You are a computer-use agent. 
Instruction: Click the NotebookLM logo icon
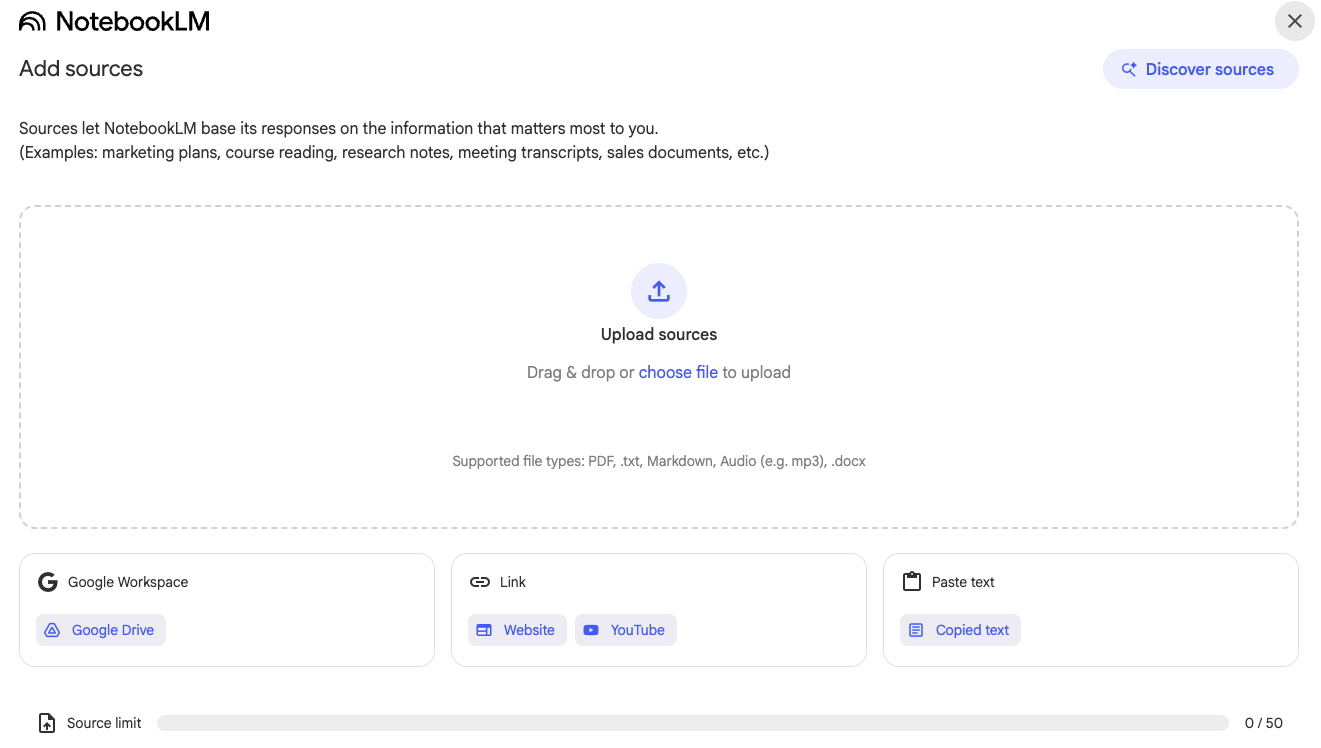point(32,22)
